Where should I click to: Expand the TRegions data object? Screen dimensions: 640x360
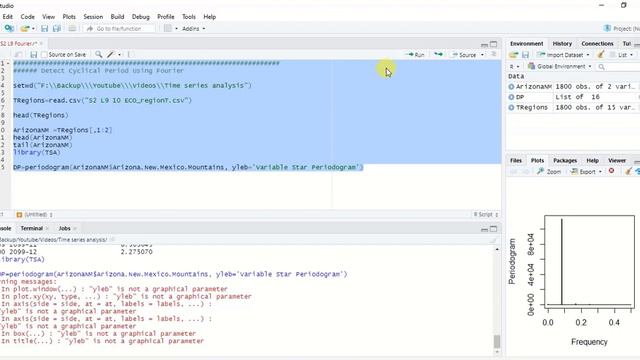click(511, 107)
